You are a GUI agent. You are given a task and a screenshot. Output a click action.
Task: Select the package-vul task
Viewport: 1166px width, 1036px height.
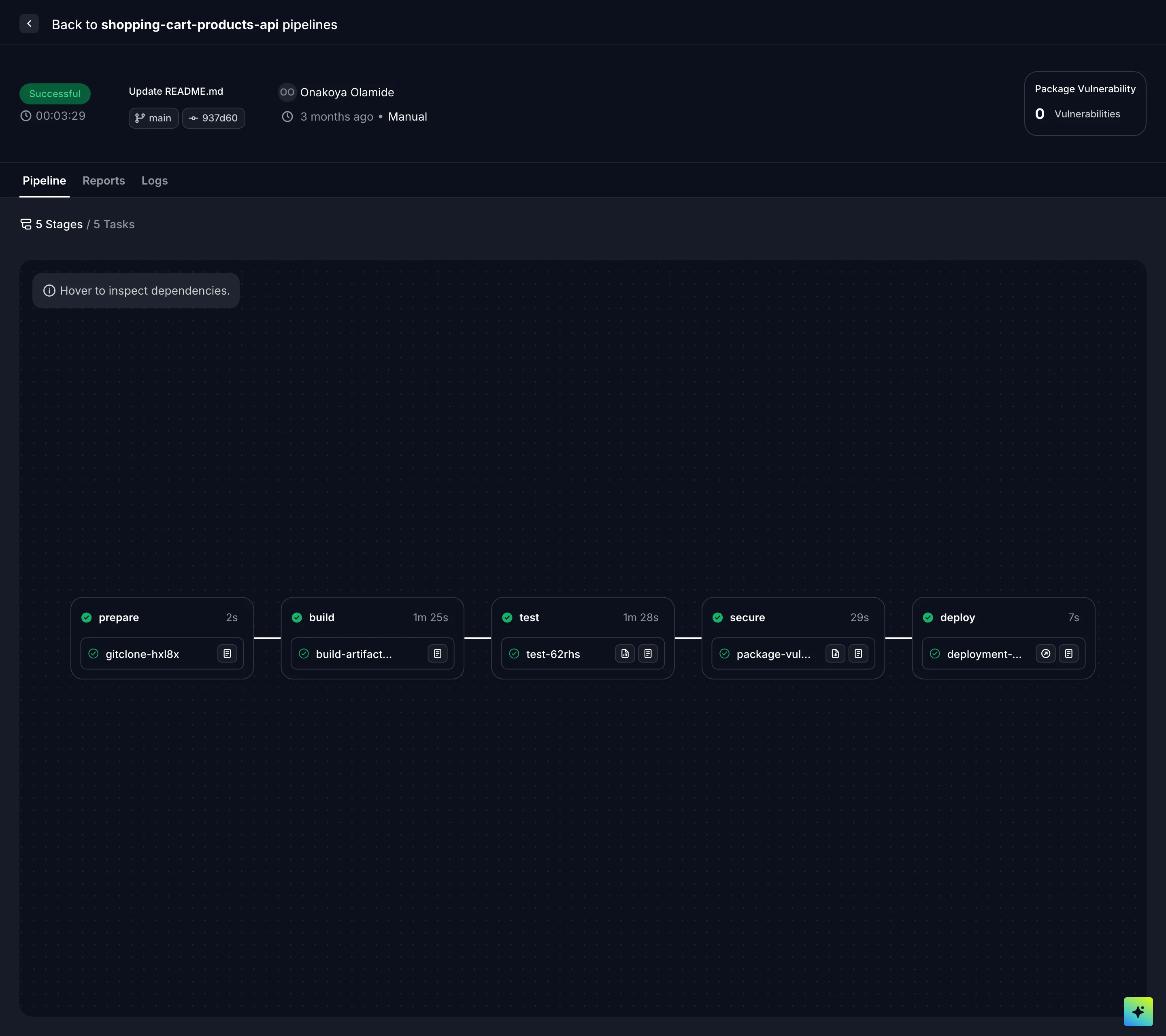(x=794, y=654)
